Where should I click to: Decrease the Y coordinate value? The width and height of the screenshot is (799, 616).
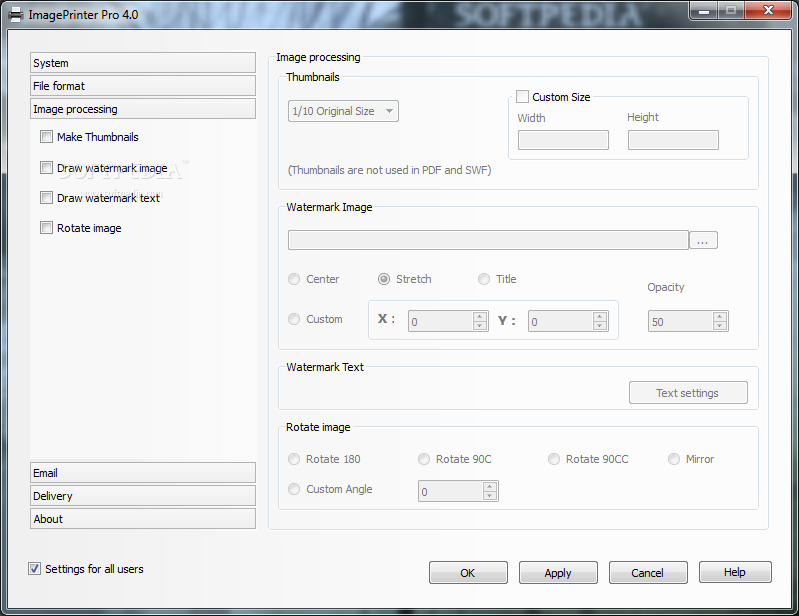click(600, 326)
